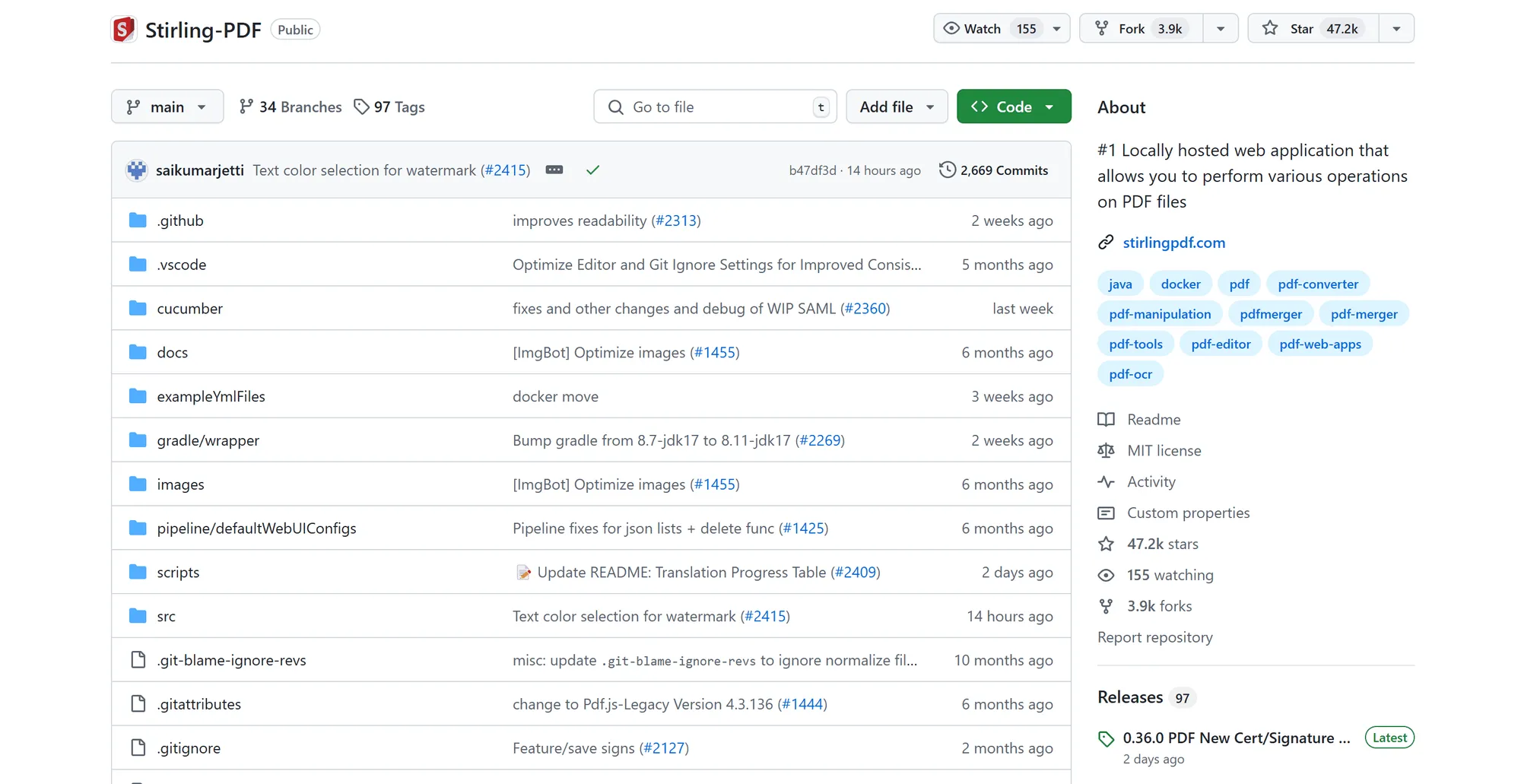
Task: Select the pdf-ocr topic tag
Action: [1130, 374]
